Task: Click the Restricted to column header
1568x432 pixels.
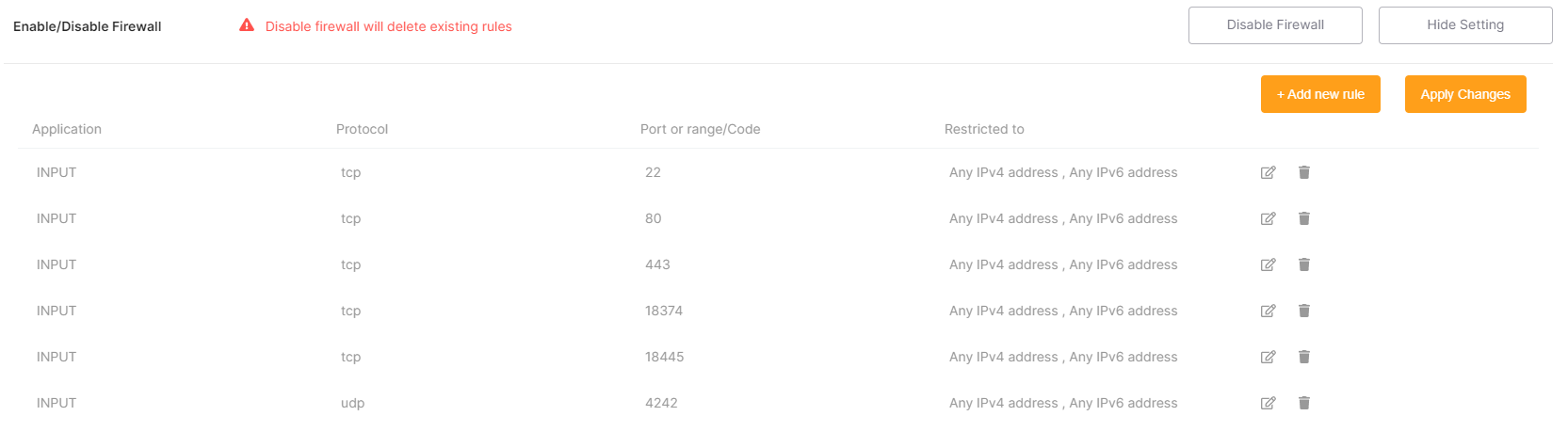Action: coord(984,129)
